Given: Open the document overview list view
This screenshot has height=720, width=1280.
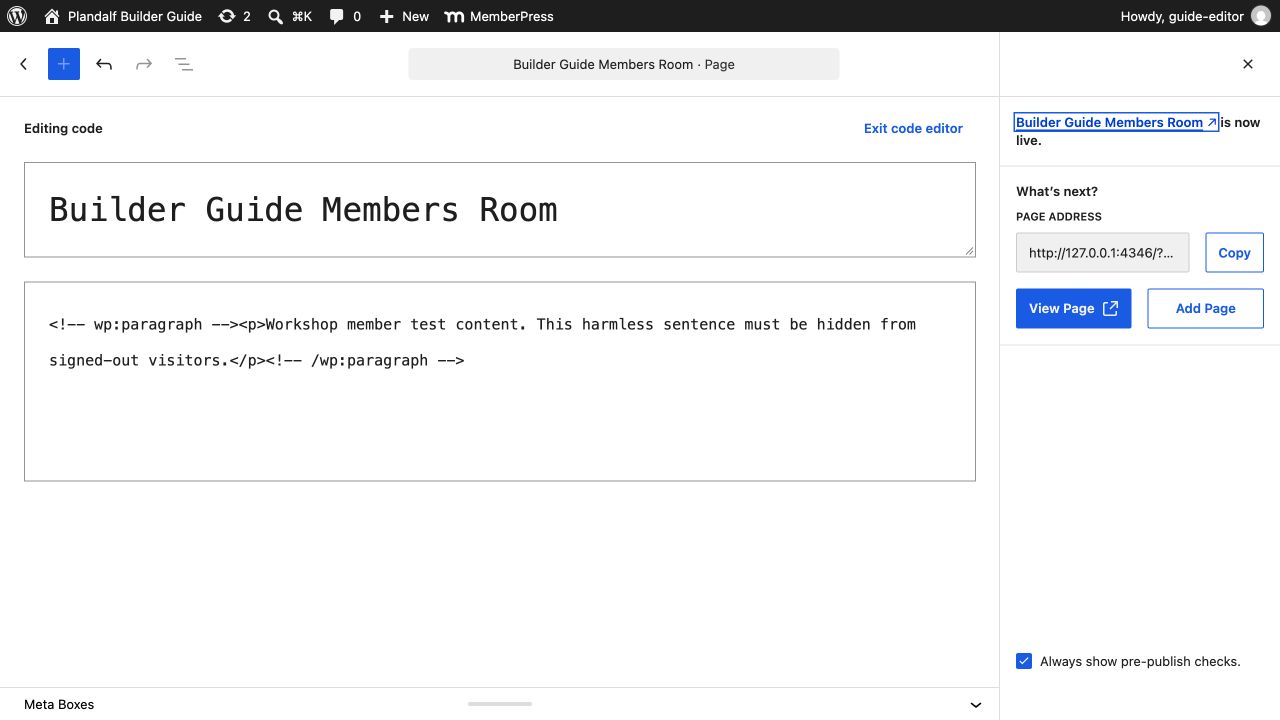Looking at the screenshot, I should (x=184, y=64).
